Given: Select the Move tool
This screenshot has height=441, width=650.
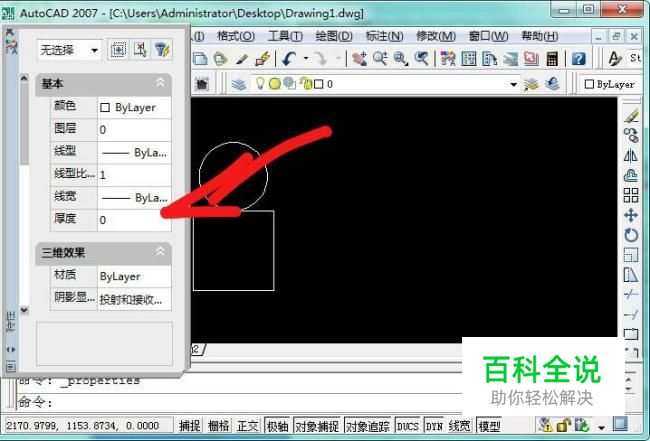Looking at the screenshot, I should [631, 216].
